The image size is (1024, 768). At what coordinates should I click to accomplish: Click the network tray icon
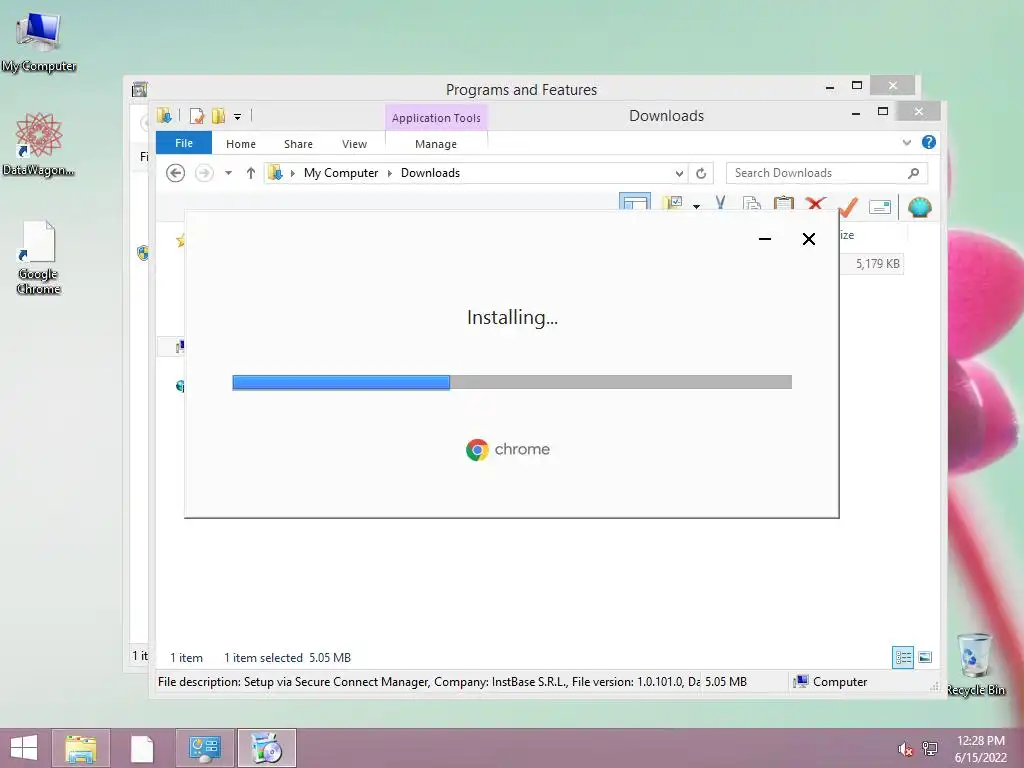(x=930, y=749)
